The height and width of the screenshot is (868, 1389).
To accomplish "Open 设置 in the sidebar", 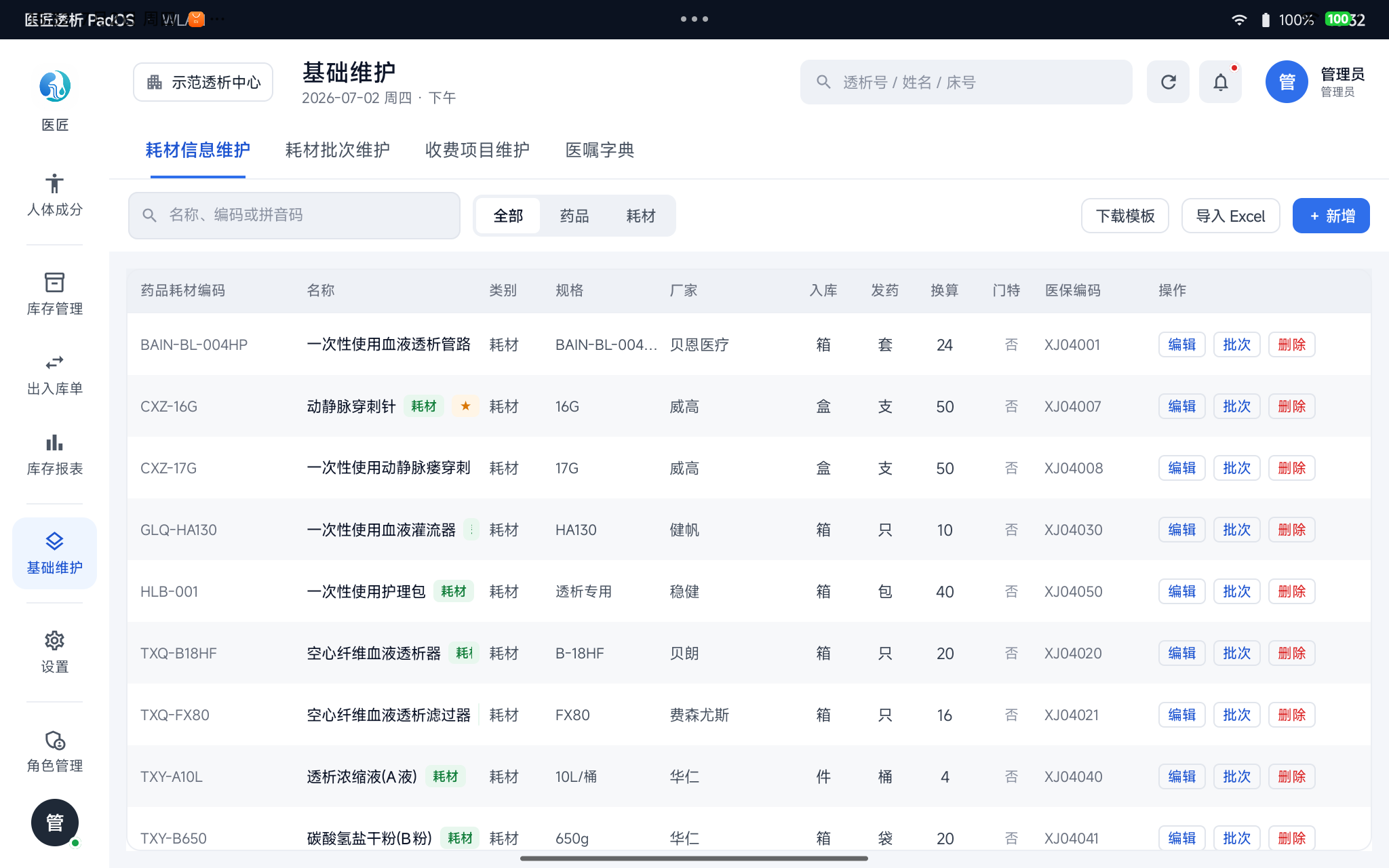I will [x=54, y=652].
